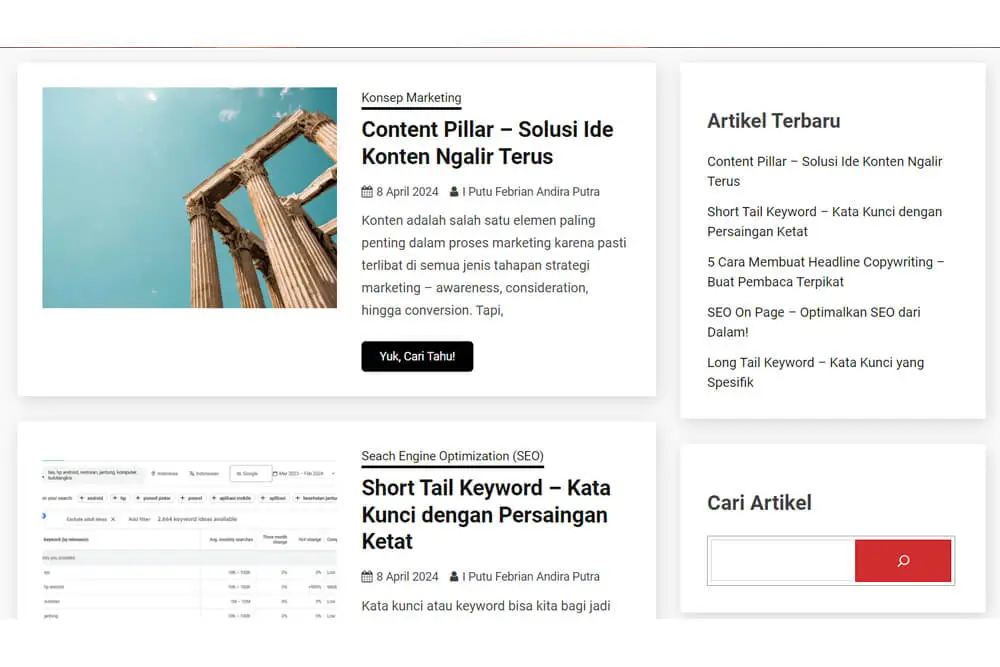Click excerpt text starting Konten adalah salah satu elemen
This screenshot has width=1000, height=667.
tap(494, 265)
